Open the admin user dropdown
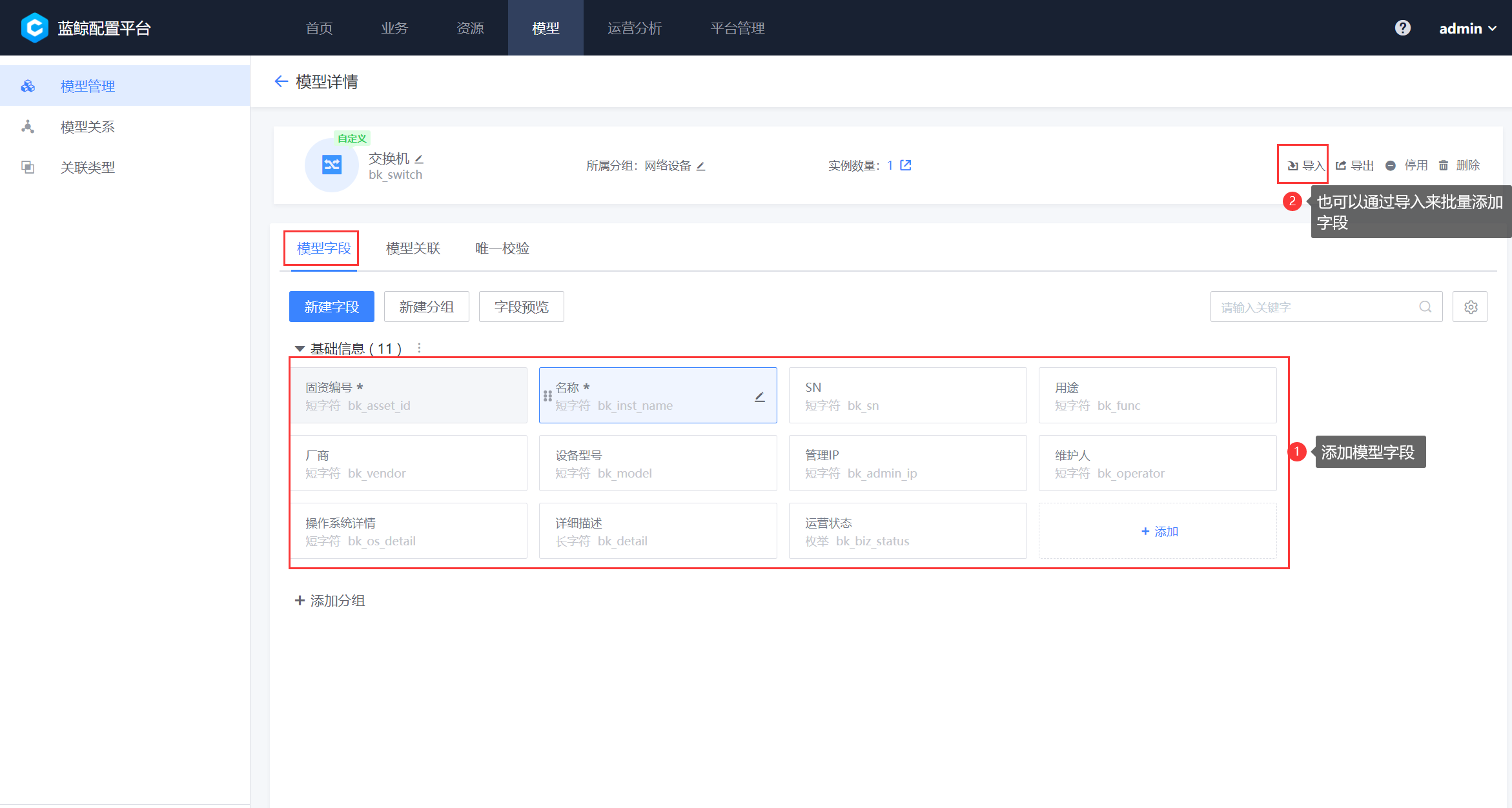1512x808 pixels. coord(1467,28)
